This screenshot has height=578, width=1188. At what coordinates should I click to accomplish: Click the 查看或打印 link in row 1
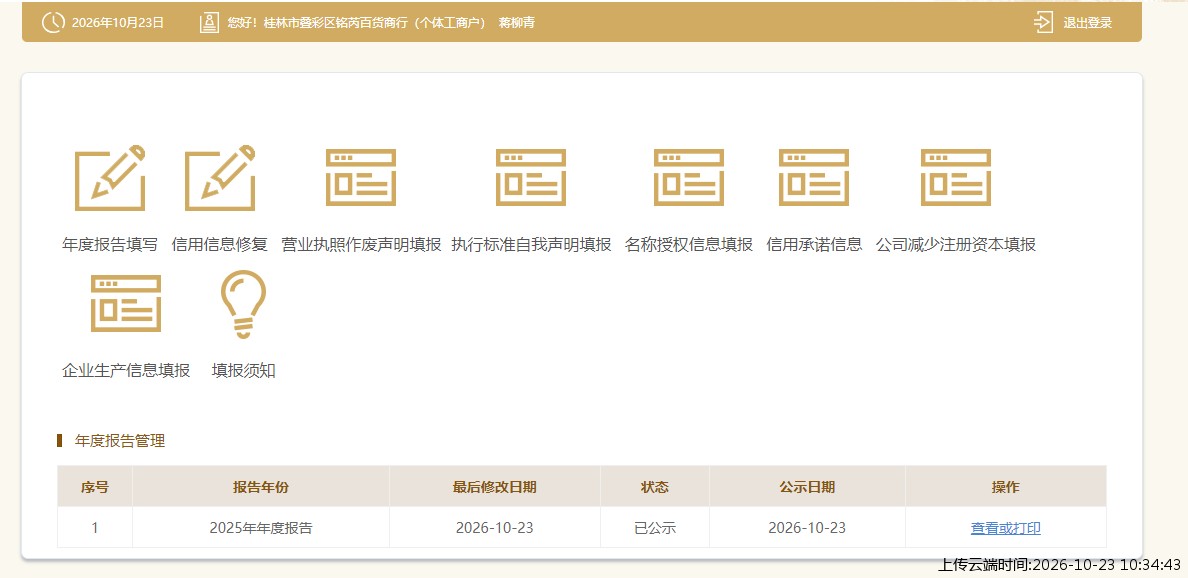tap(1005, 528)
